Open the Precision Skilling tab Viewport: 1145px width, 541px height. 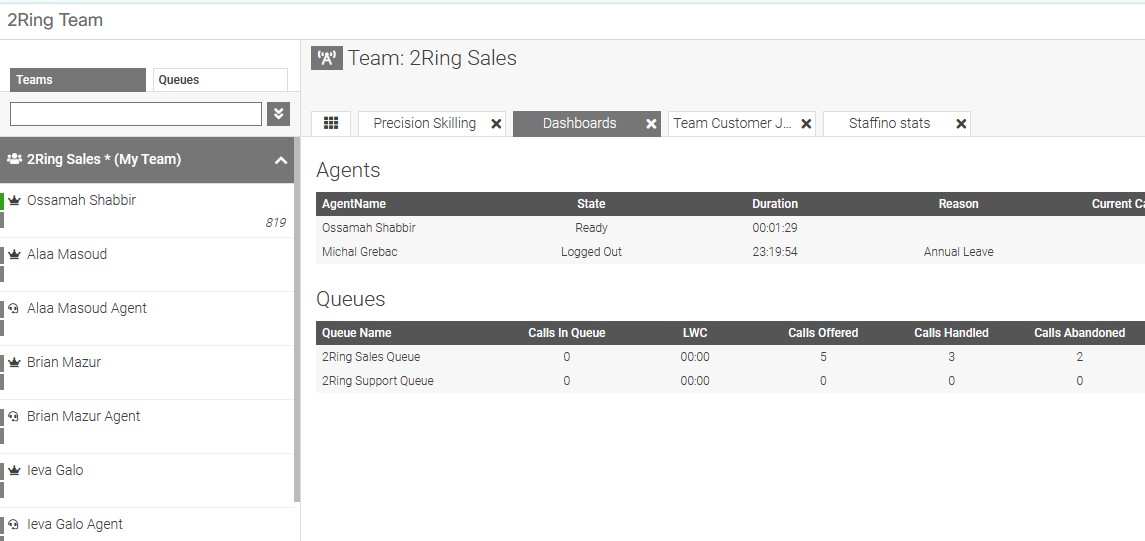[424, 123]
